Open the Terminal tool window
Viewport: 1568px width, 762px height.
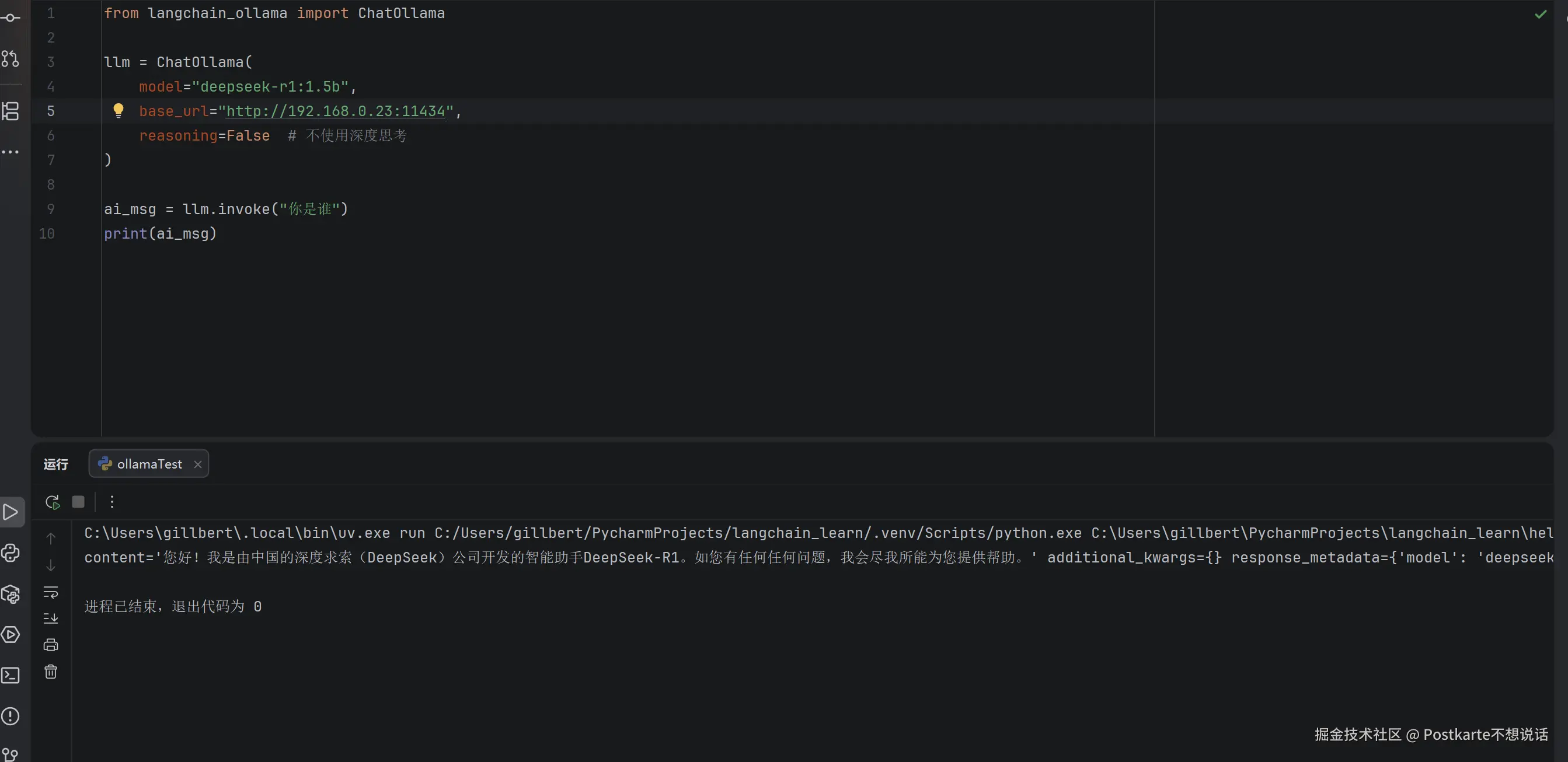11,675
